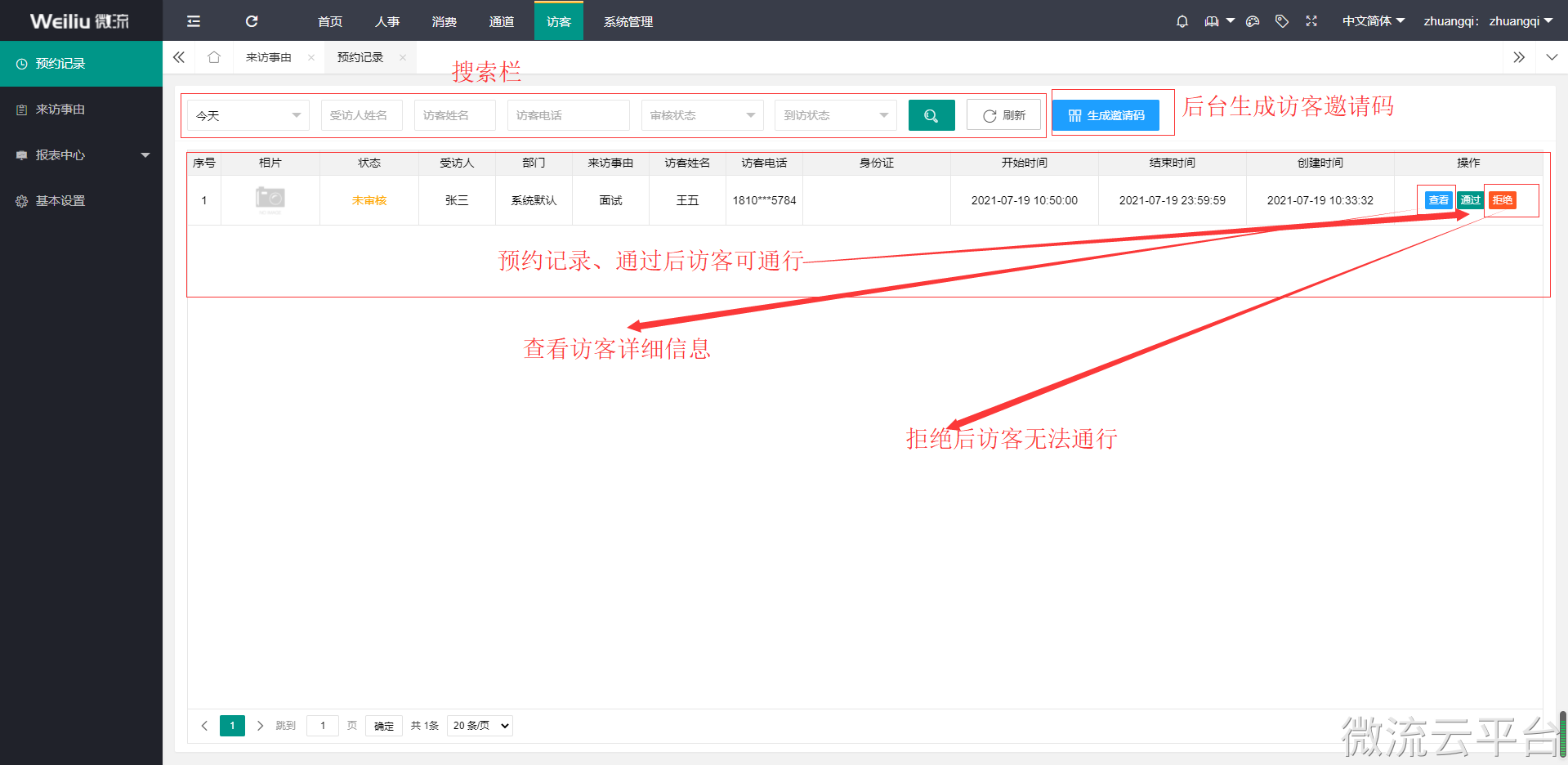Go to previous page arrow
1568x765 pixels.
click(204, 726)
